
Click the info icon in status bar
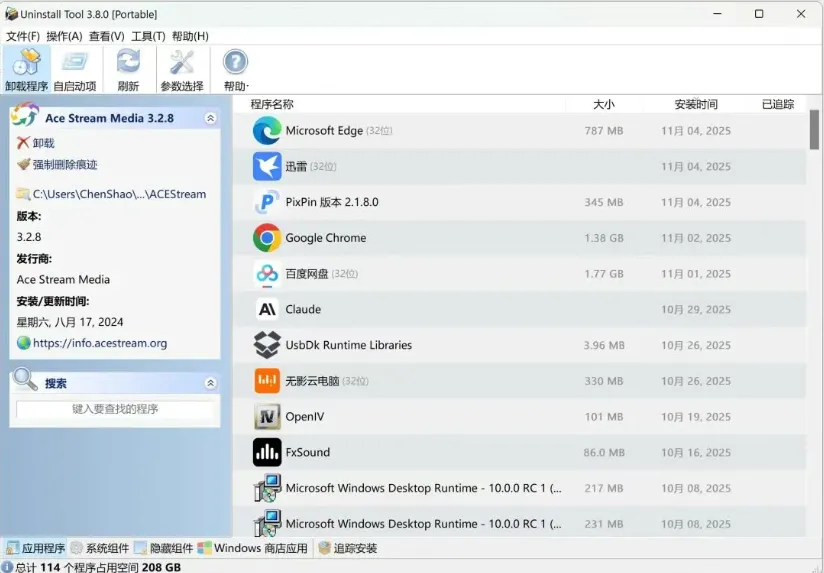coord(7,567)
